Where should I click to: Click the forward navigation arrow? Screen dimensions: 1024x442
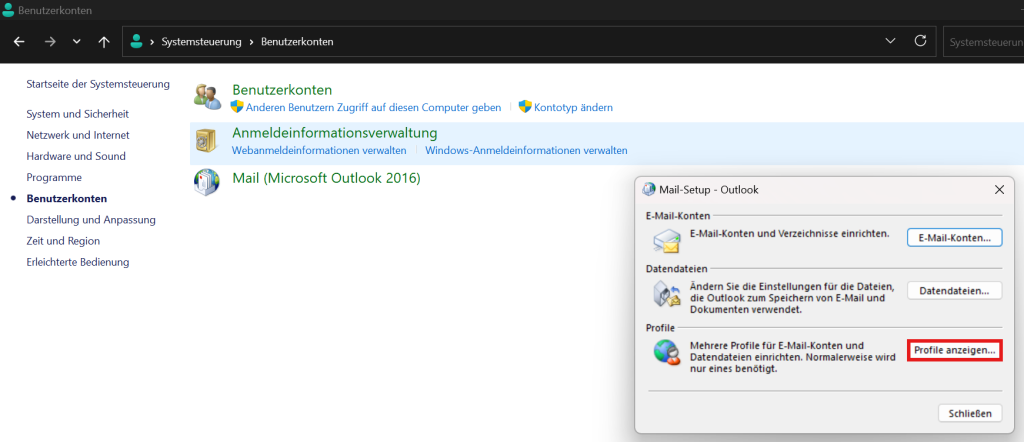[50, 42]
